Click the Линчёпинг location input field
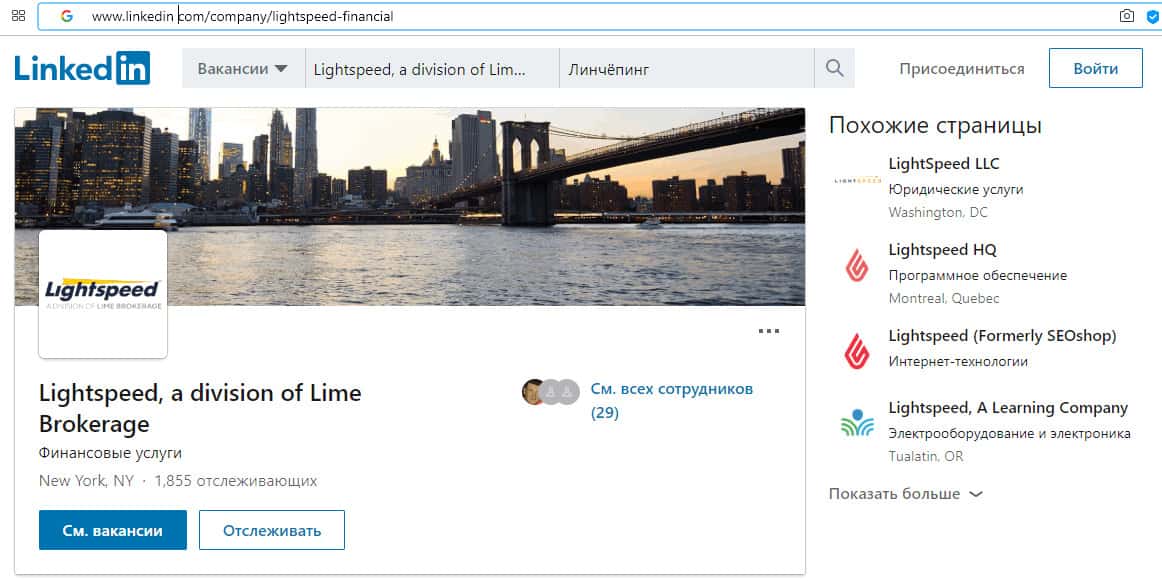This screenshot has height=586, width=1162. [685, 69]
